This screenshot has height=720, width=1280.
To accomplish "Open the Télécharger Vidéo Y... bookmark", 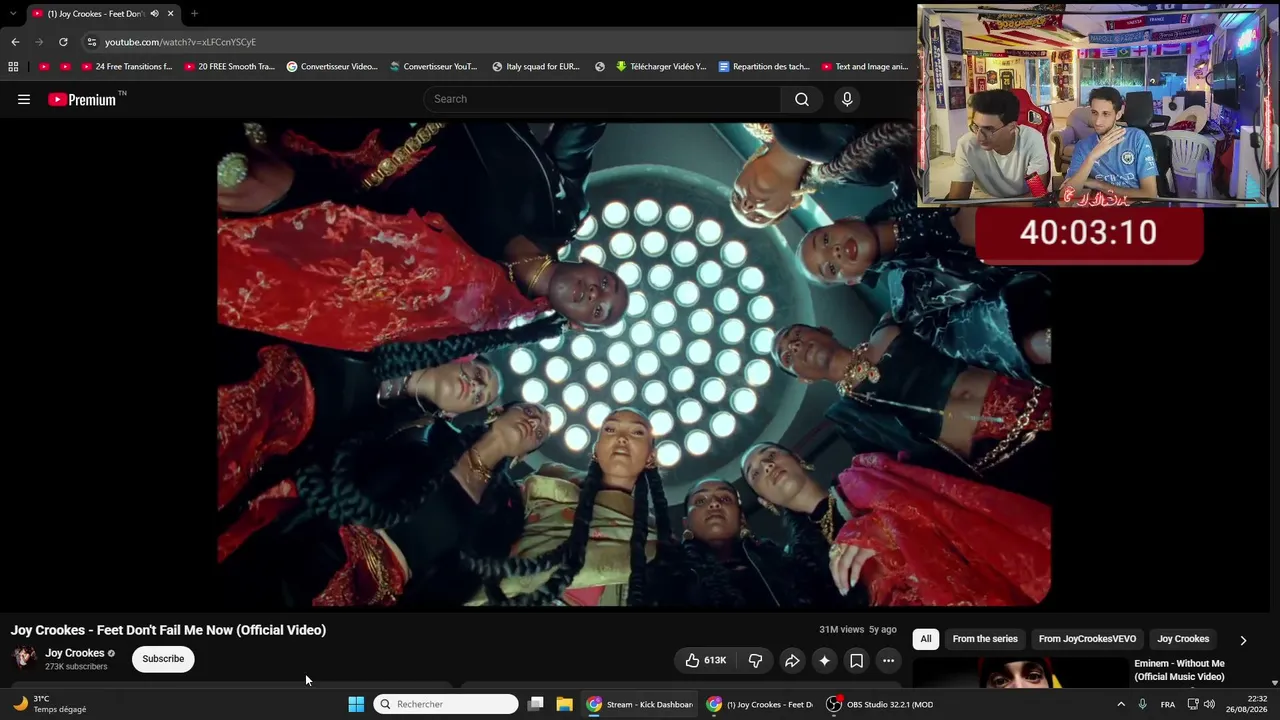I will coord(661,67).
